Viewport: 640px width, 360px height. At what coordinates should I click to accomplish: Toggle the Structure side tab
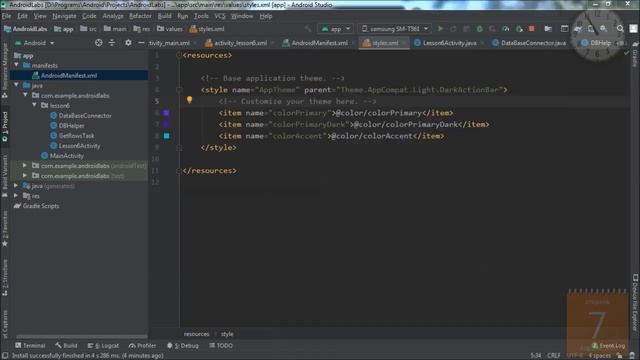pyautogui.click(x=5, y=278)
